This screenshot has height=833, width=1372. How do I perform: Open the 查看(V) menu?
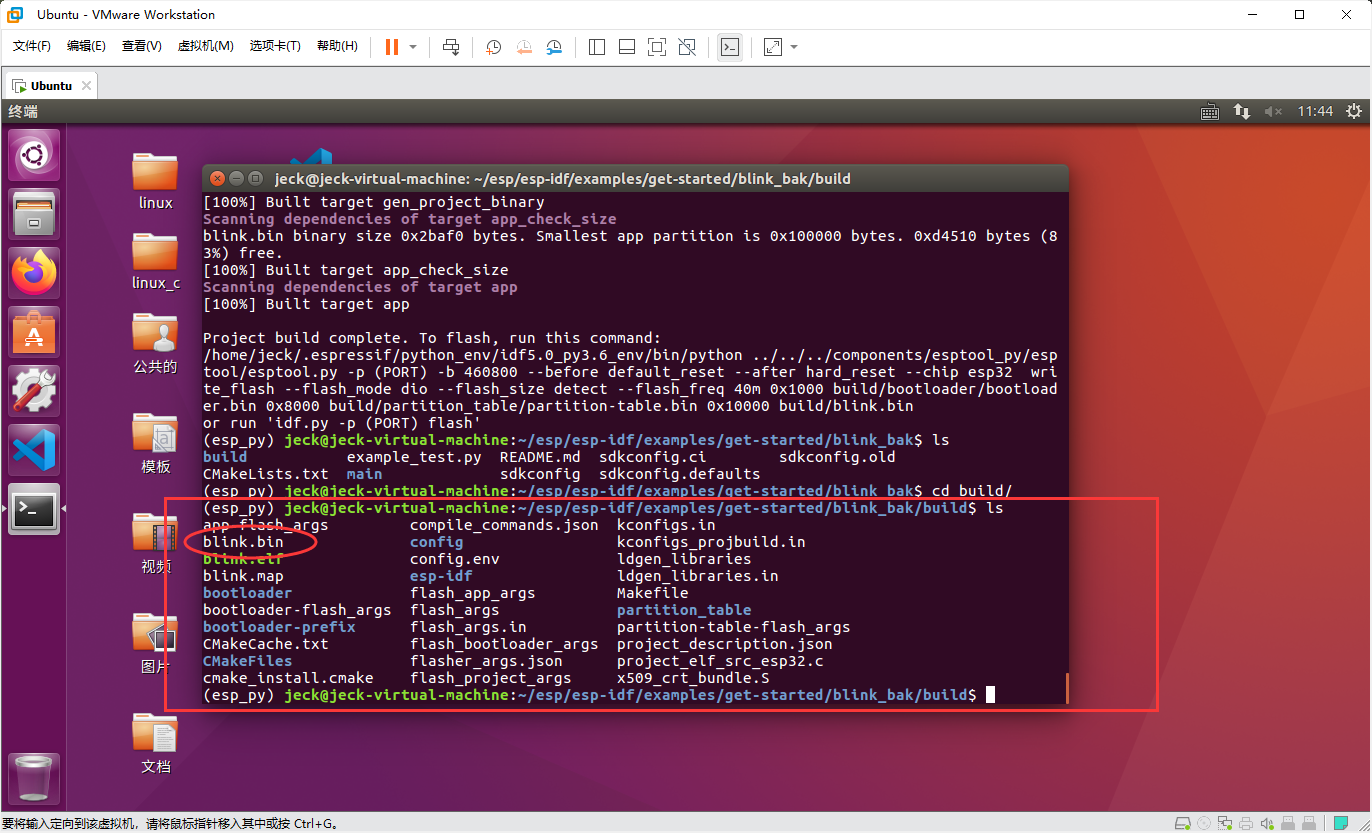(141, 46)
